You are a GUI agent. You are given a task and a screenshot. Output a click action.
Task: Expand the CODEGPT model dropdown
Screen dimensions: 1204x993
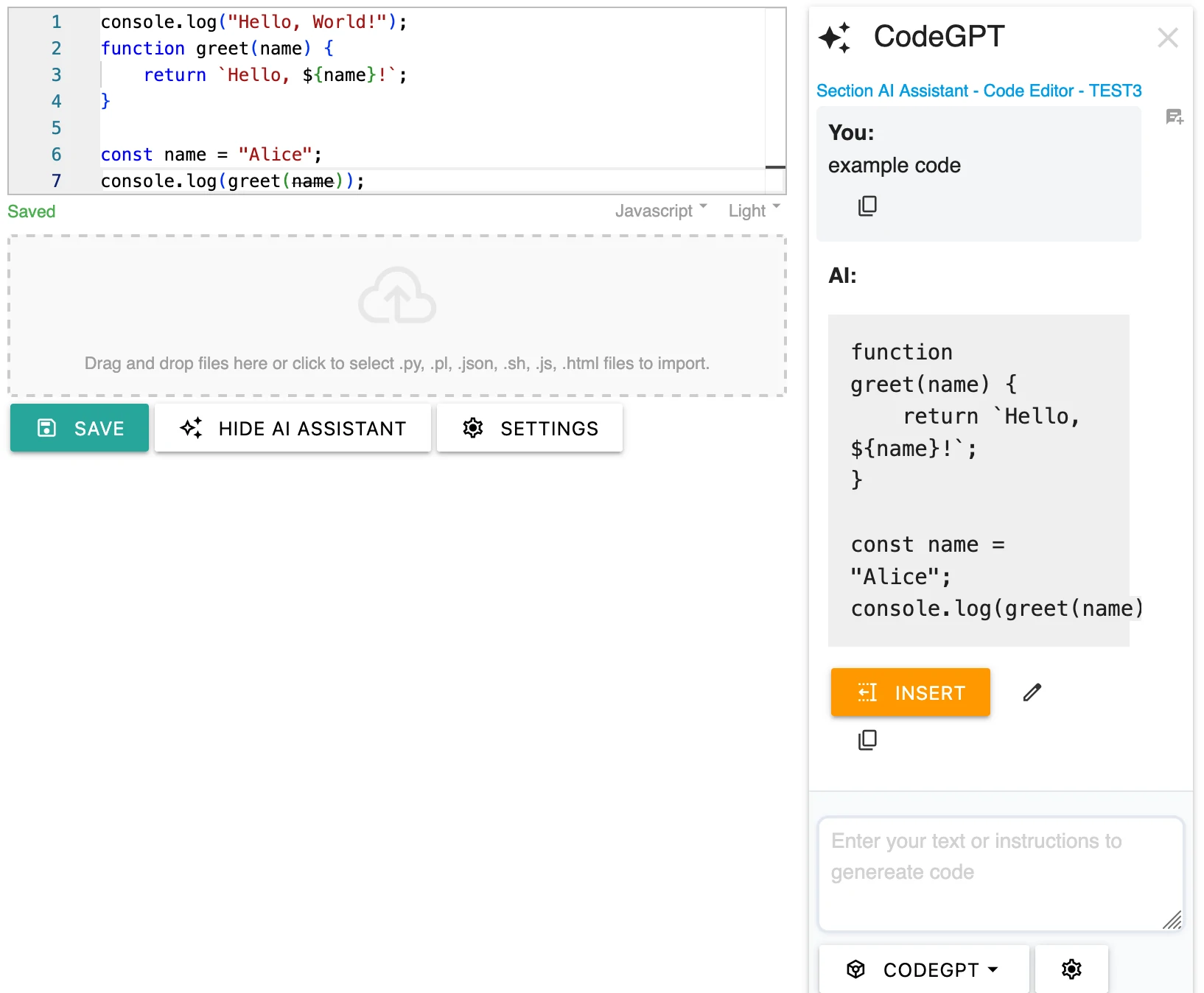923,969
